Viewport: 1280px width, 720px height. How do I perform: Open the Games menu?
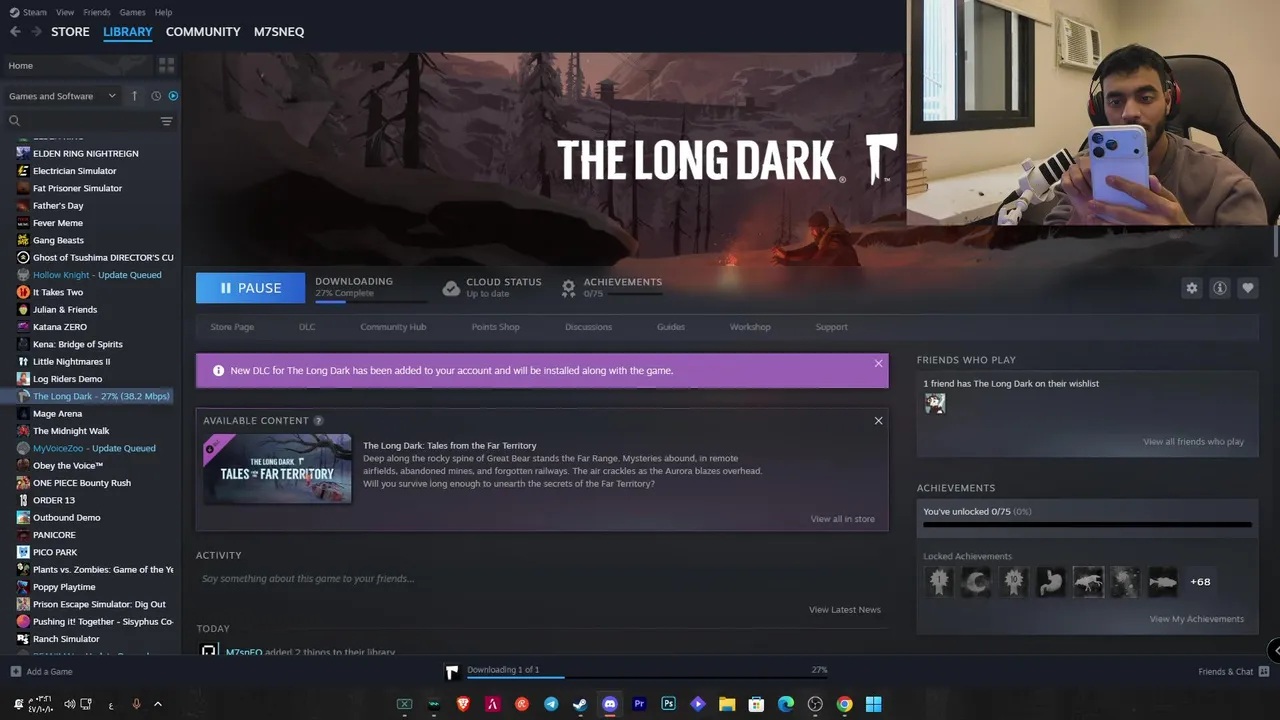click(x=132, y=12)
